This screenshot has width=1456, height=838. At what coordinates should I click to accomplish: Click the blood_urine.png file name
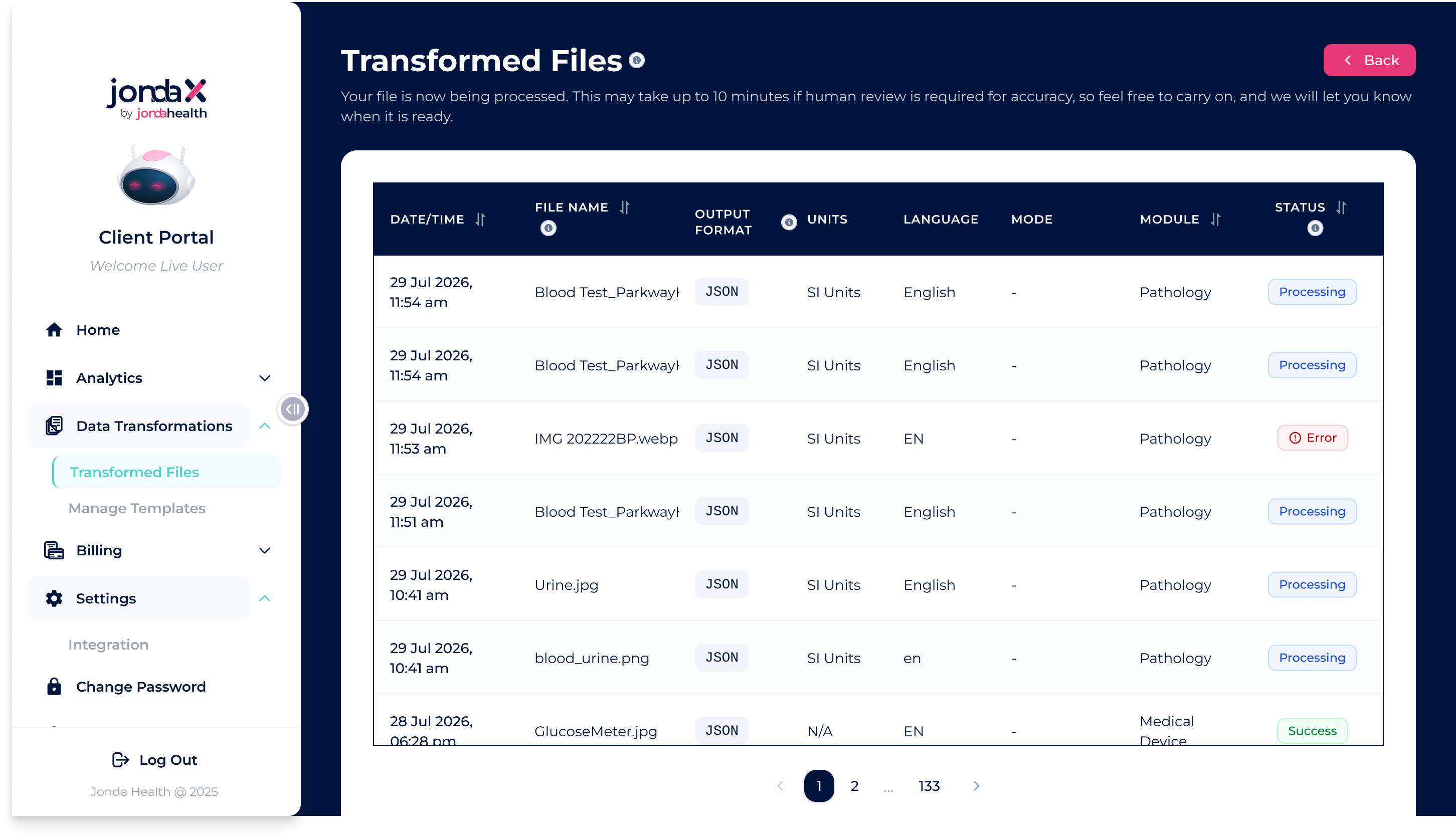[x=591, y=658]
